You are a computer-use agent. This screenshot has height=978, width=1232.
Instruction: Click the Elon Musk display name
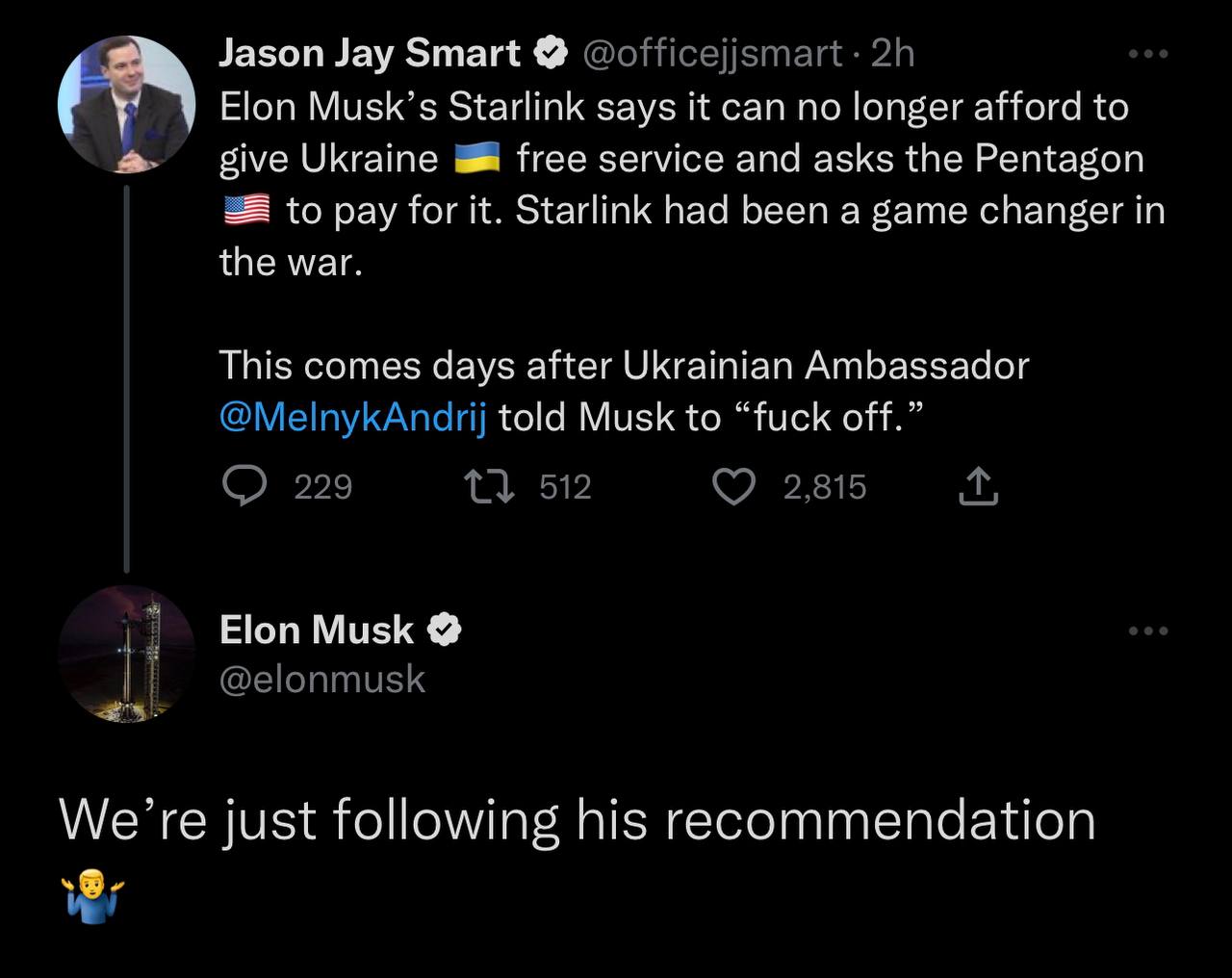coord(316,631)
